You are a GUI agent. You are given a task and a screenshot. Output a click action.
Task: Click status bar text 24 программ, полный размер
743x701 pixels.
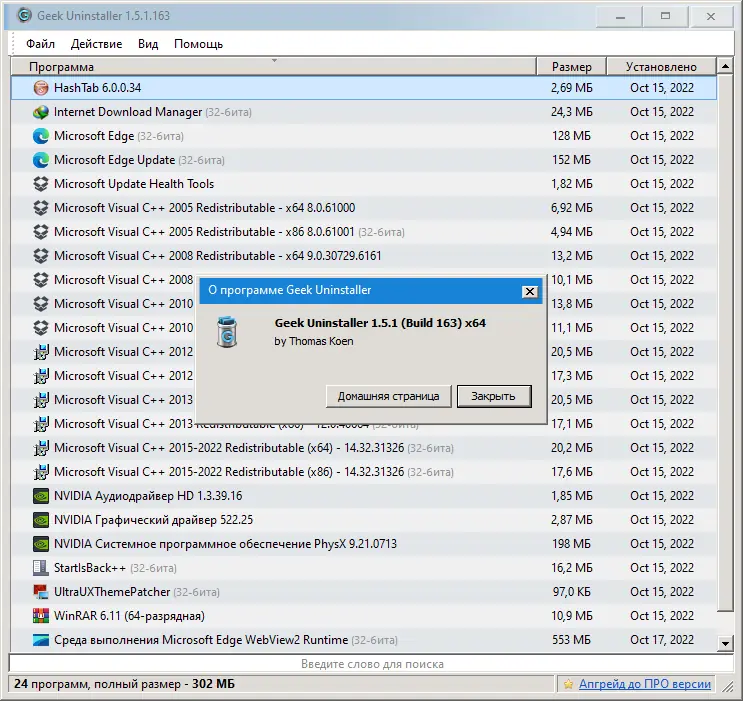[124, 684]
